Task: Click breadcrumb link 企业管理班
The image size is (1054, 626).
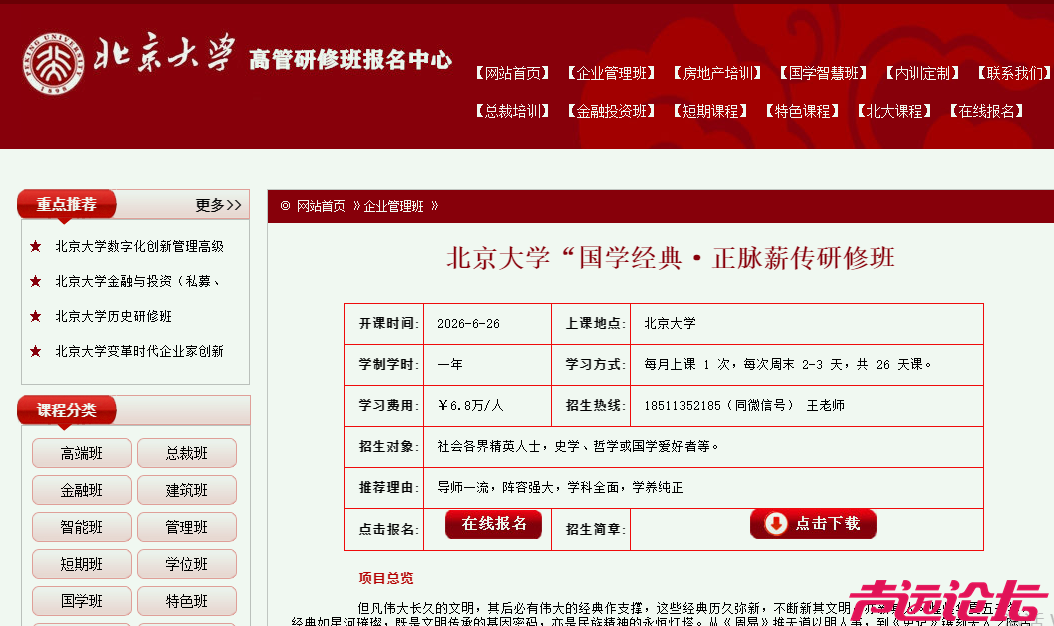Action: click(x=393, y=206)
